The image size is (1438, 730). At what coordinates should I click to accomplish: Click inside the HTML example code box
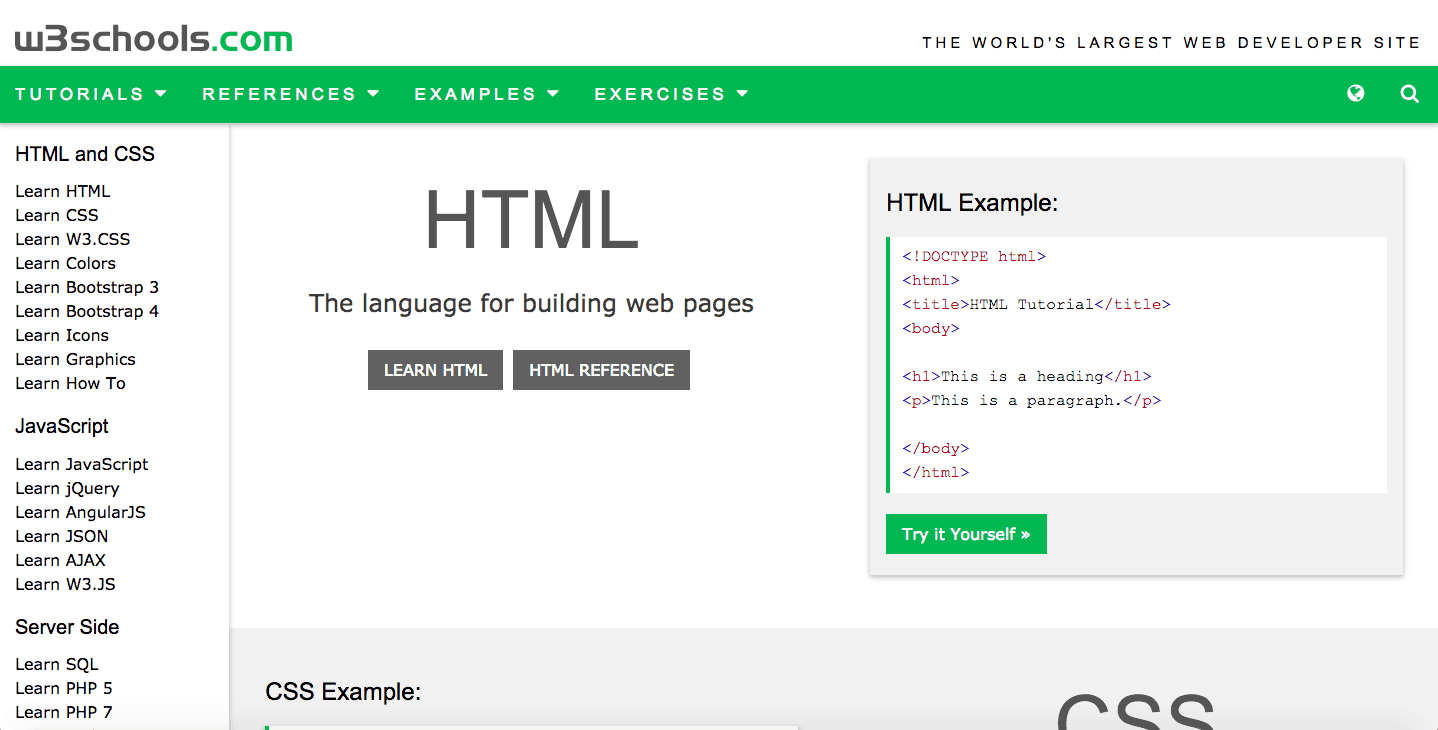(x=1137, y=365)
